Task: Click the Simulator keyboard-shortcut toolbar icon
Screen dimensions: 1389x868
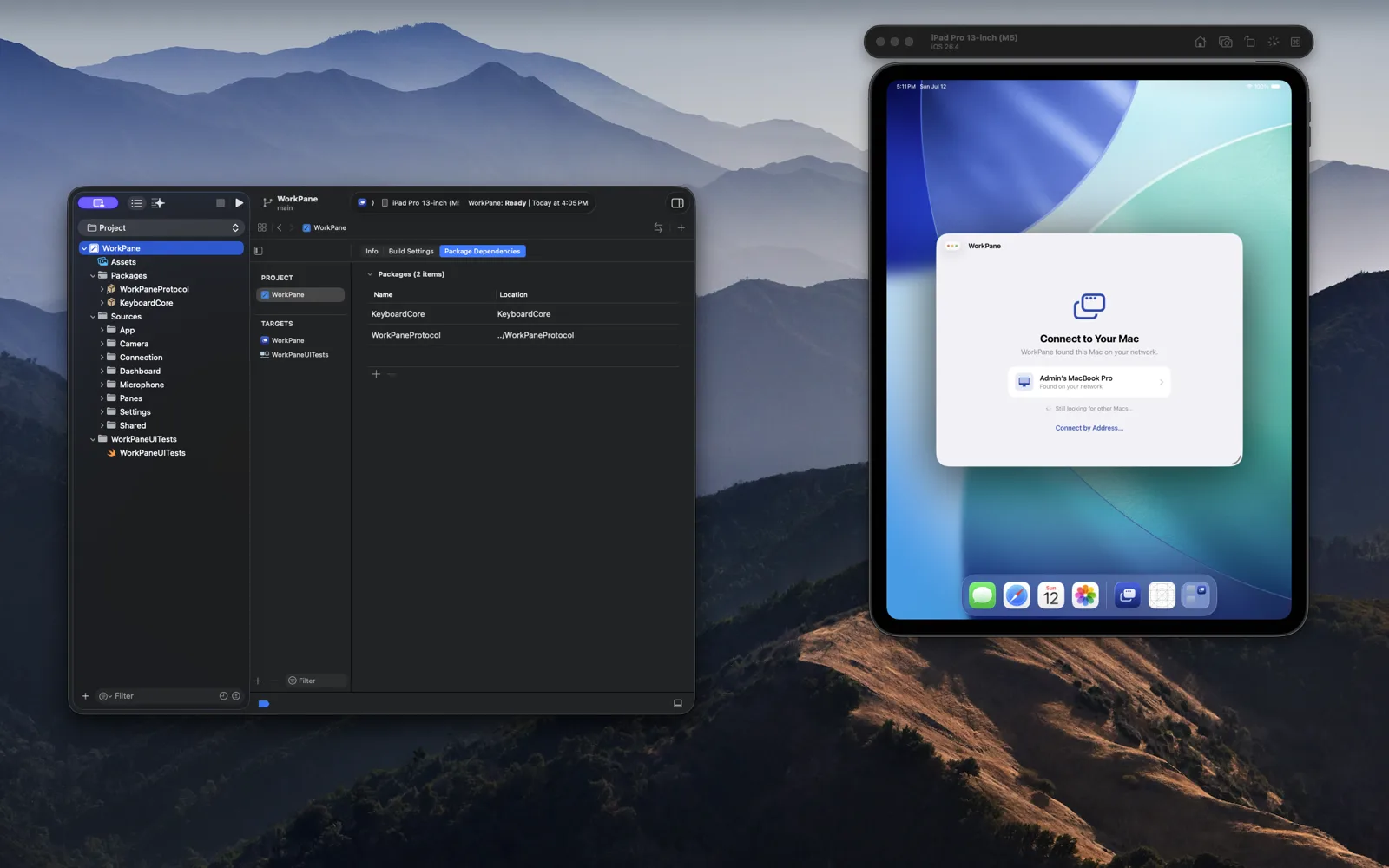Action: click(x=1295, y=42)
